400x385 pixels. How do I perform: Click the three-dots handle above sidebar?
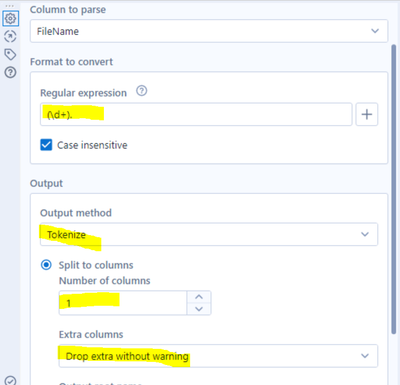10,6
